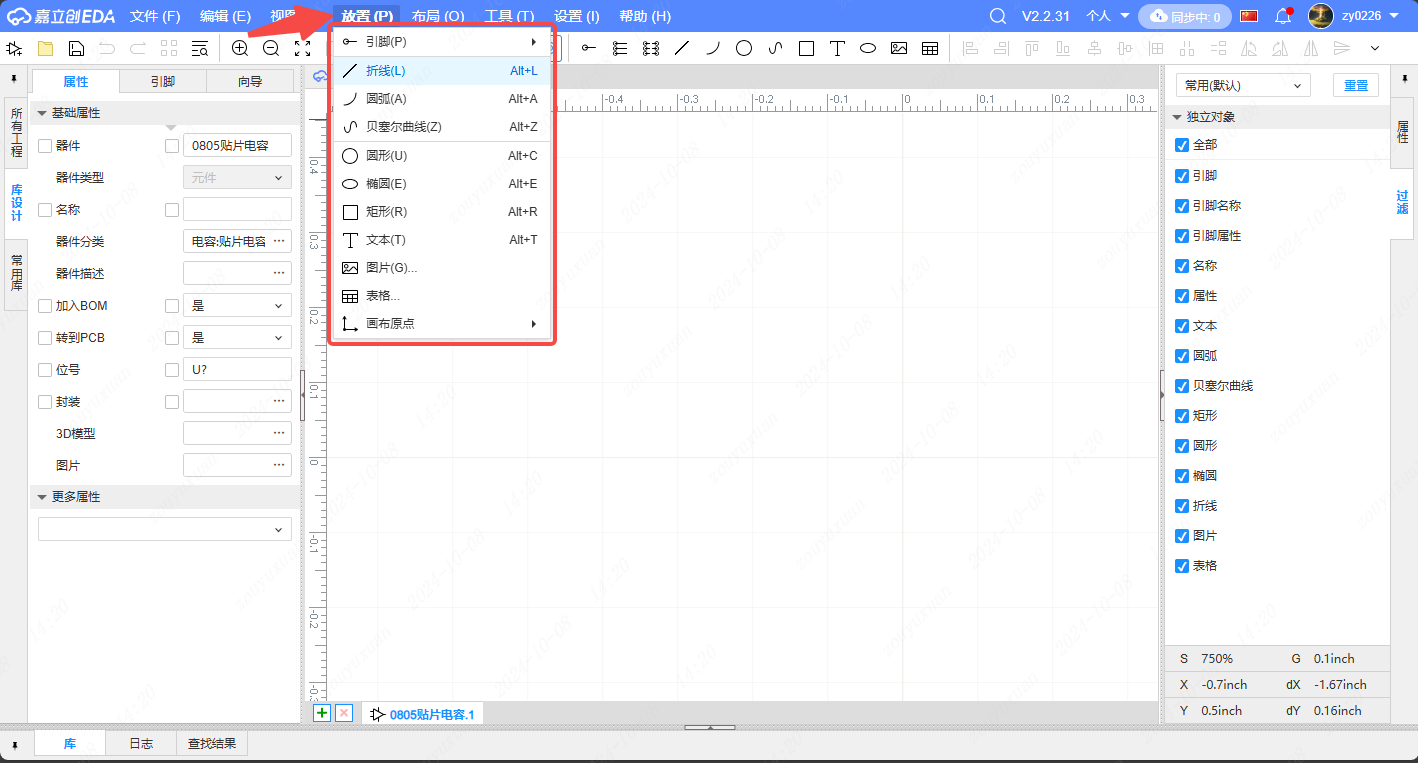Open the notification bell
Viewport: 1418px width, 763px height.
pyautogui.click(x=1283, y=16)
